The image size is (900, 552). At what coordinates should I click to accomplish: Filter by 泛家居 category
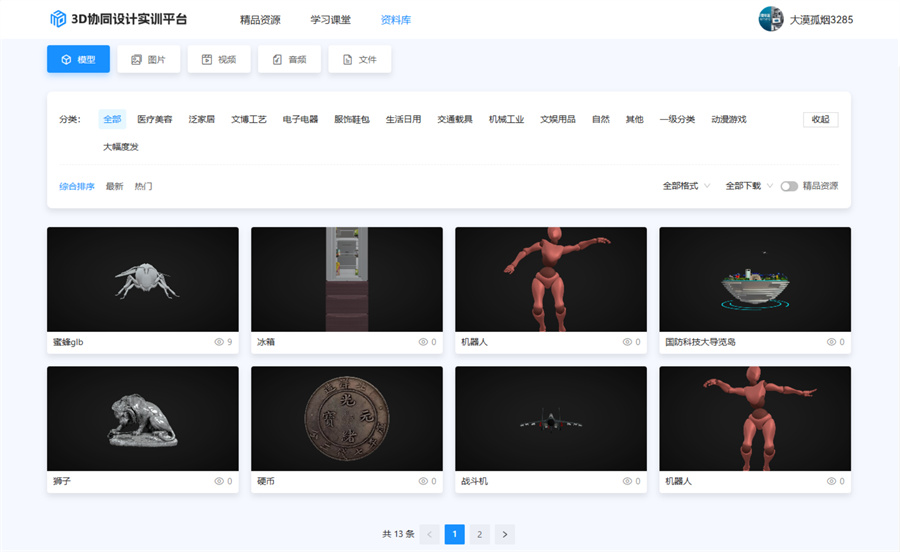pos(201,119)
